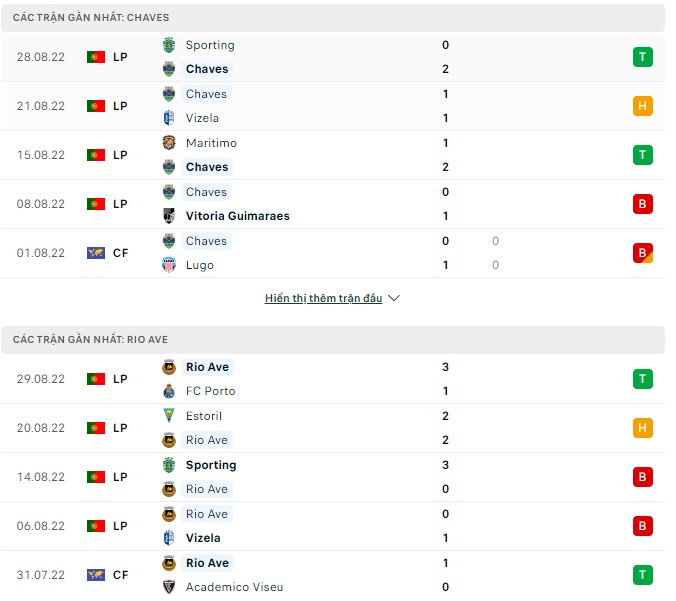Click green T badge for Sporting vs Chaves

(x=643, y=57)
